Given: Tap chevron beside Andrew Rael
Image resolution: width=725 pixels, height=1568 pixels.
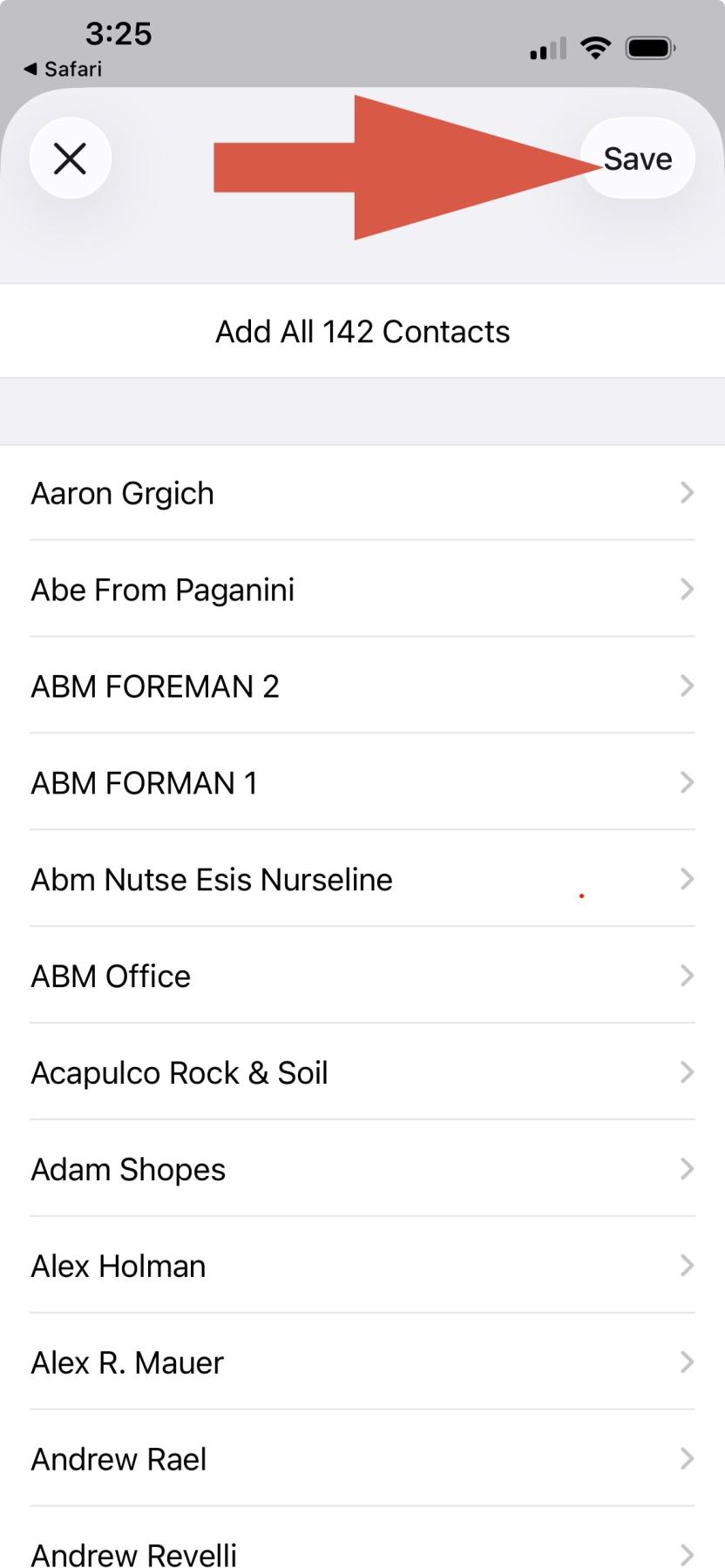Looking at the screenshot, I should pos(687,1459).
